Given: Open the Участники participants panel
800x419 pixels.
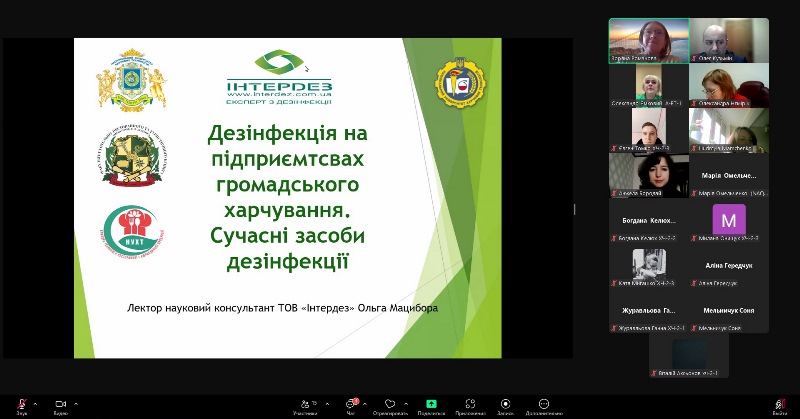Looking at the screenshot, I should coord(305,404).
